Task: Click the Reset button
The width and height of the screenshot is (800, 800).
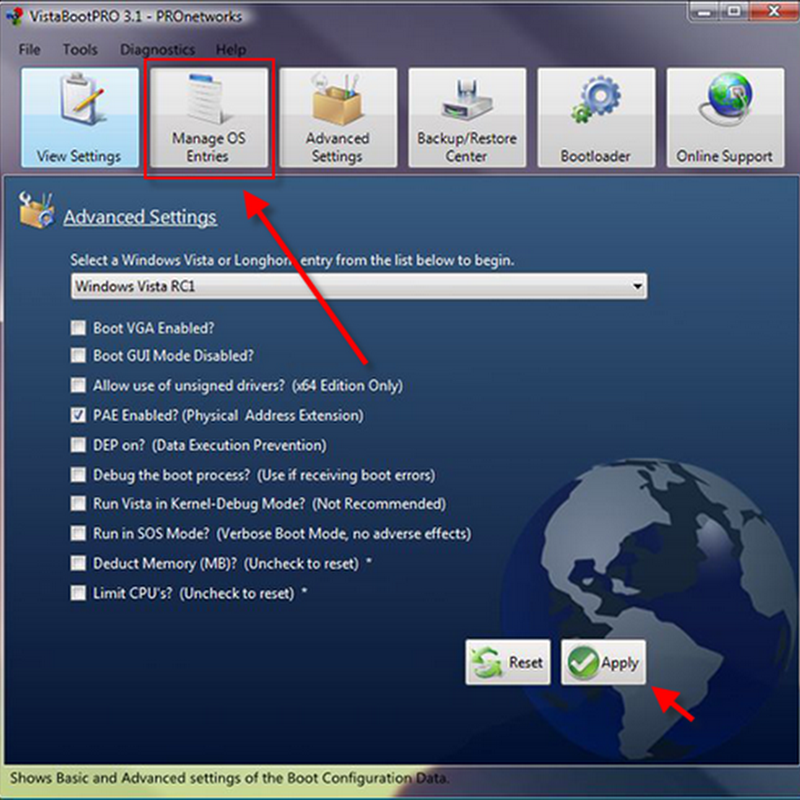Action: (508, 662)
